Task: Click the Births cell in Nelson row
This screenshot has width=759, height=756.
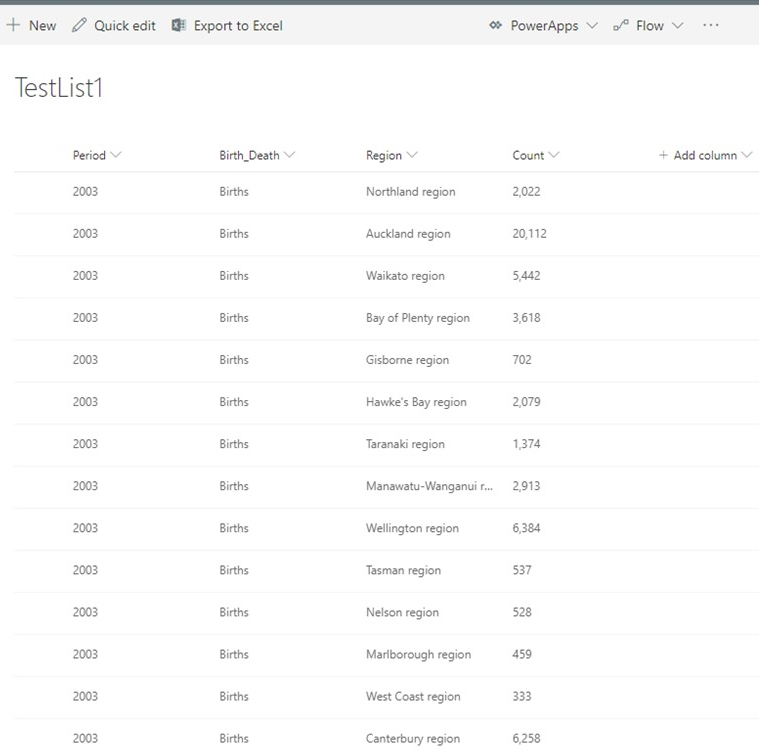Action: coord(234,612)
